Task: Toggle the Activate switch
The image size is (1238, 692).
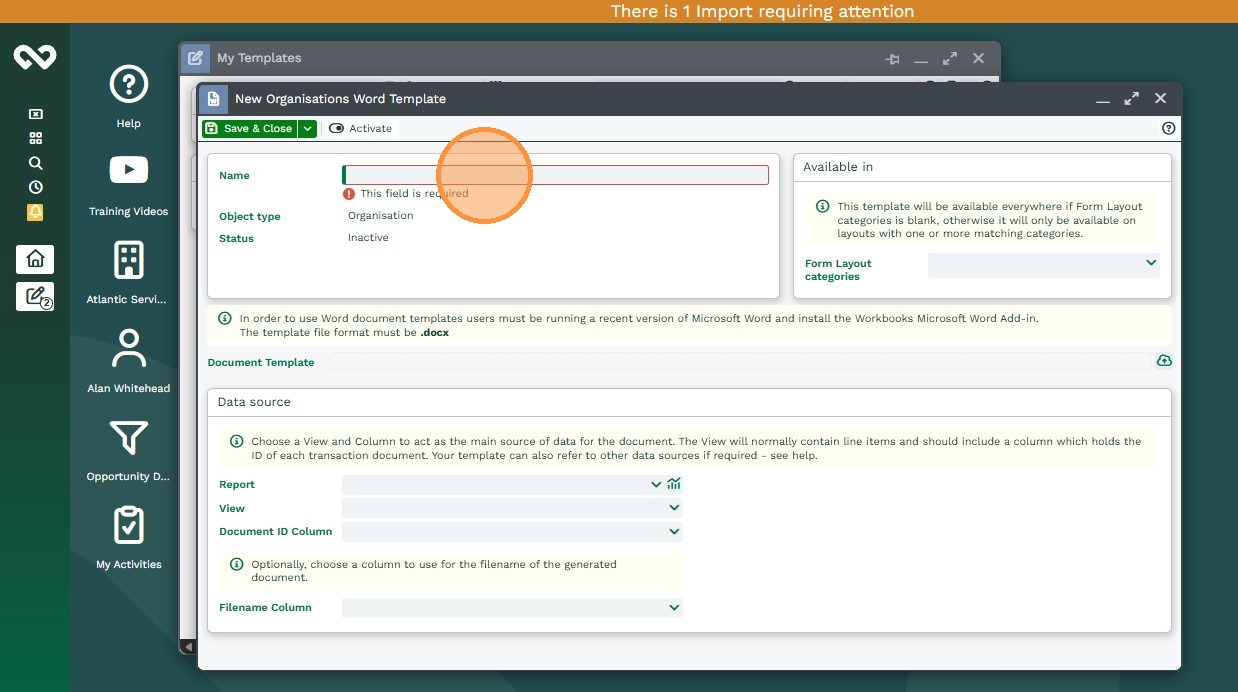Action: tap(360, 128)
